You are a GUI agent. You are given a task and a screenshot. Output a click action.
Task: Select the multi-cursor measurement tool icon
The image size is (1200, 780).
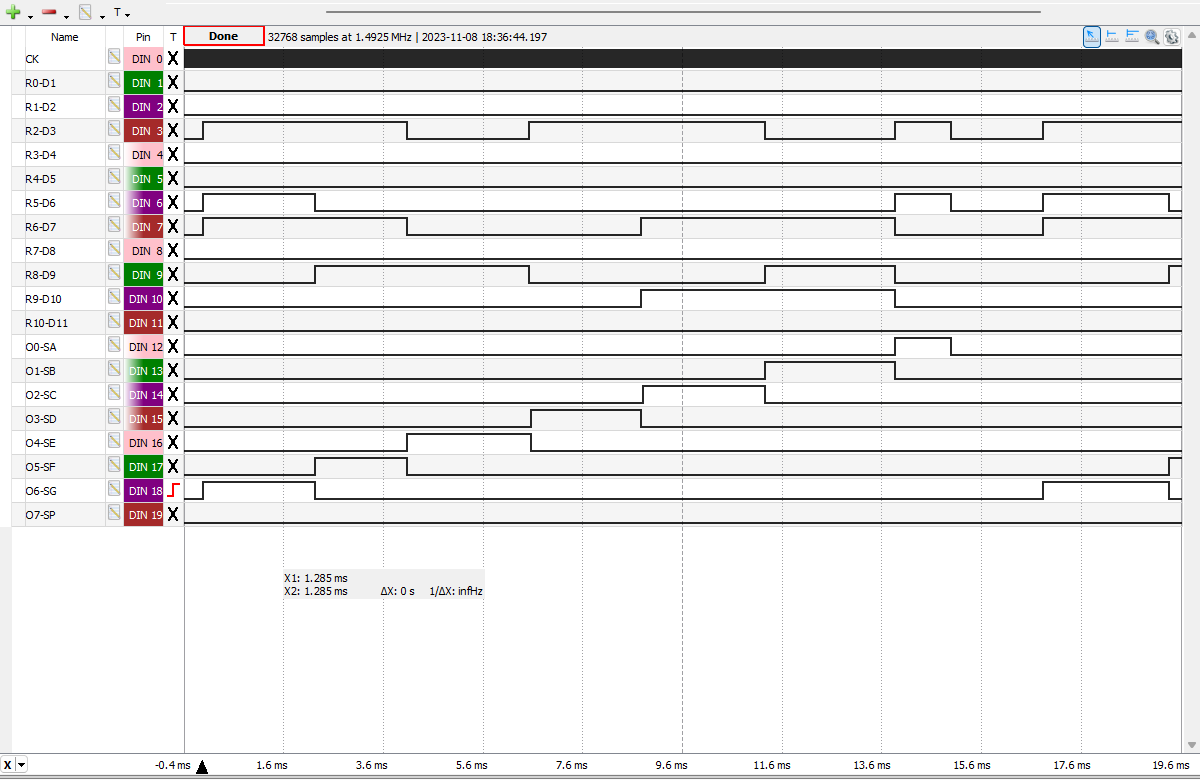pos(1132,36)
